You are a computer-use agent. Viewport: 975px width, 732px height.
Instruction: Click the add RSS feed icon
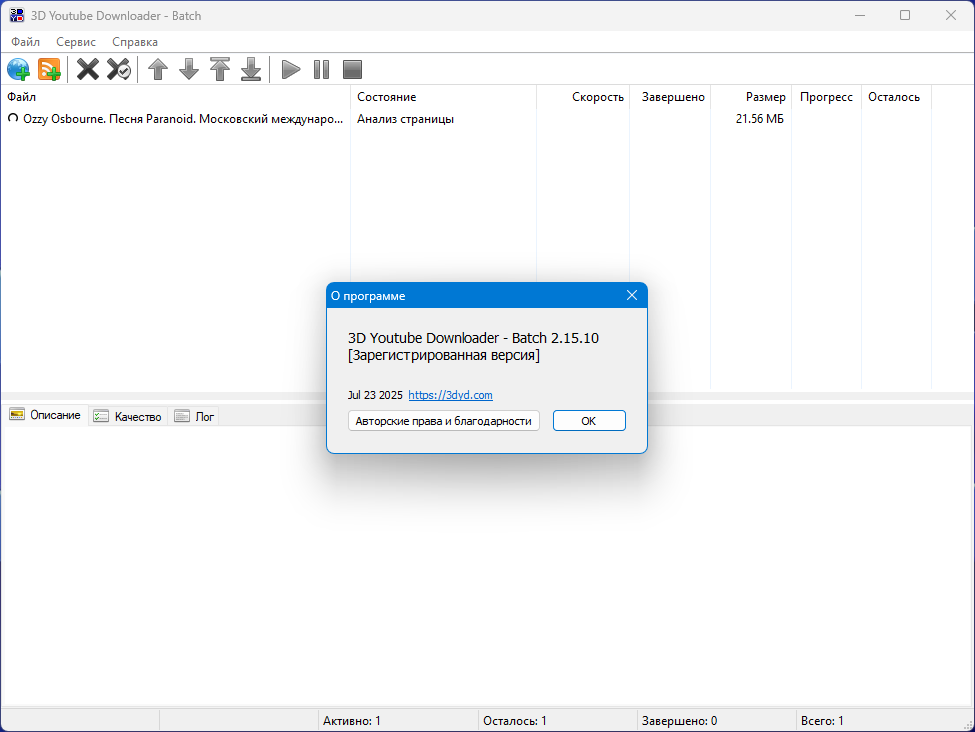click(x=49, y=69)
